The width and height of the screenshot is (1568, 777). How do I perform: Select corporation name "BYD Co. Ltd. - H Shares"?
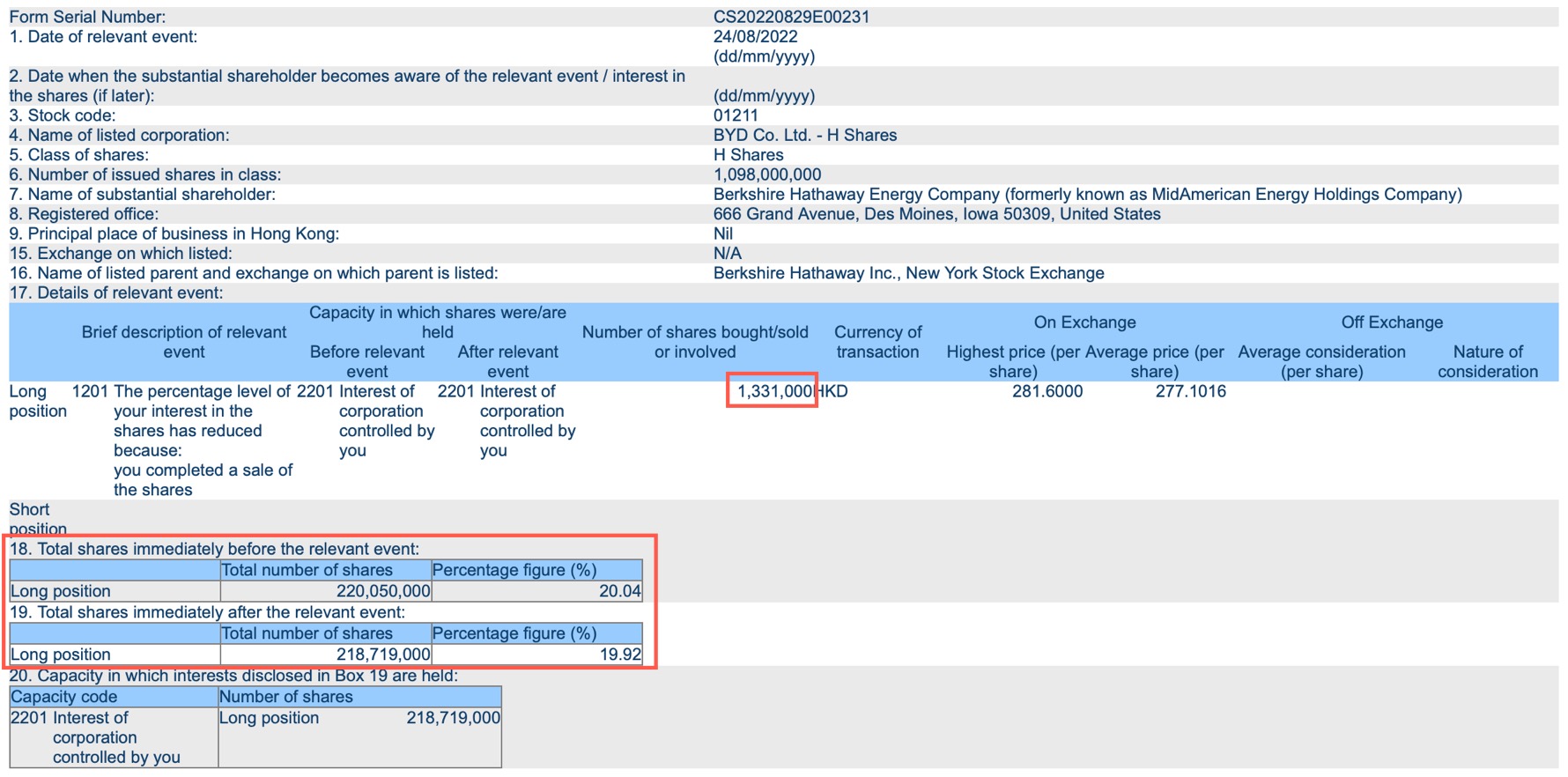[x=805, y=135]
